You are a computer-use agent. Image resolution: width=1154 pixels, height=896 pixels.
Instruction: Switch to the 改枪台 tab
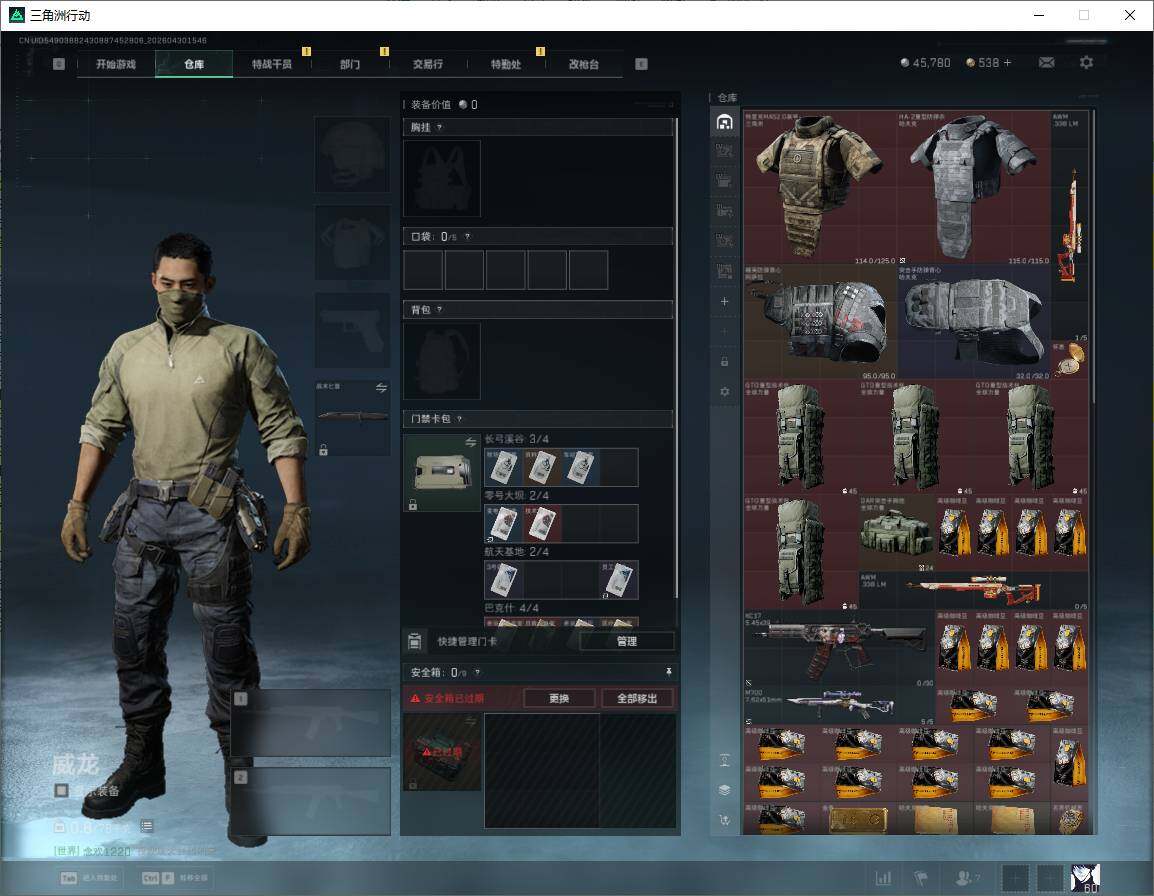(584, 64)
